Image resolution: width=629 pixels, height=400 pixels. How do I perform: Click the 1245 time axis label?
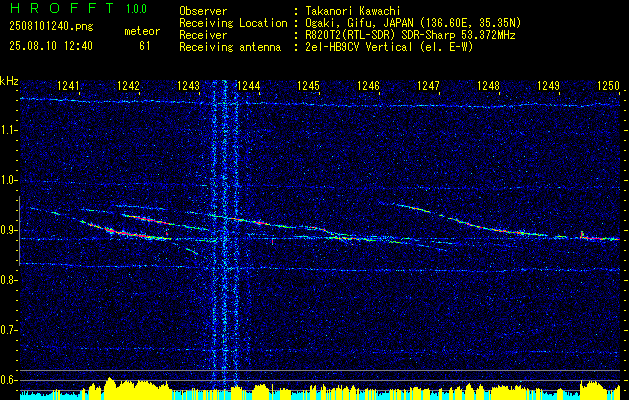308,85
